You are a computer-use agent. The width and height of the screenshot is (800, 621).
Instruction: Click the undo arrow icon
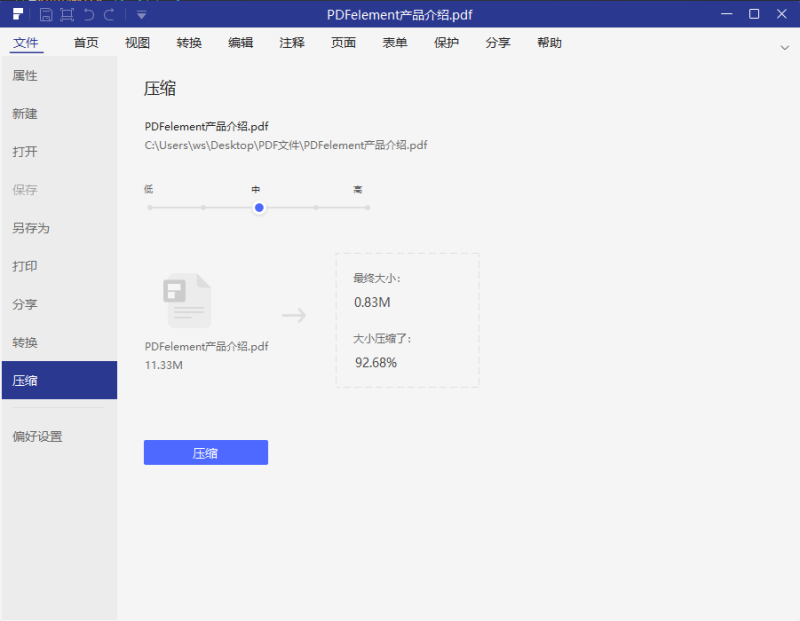(89, 14)
